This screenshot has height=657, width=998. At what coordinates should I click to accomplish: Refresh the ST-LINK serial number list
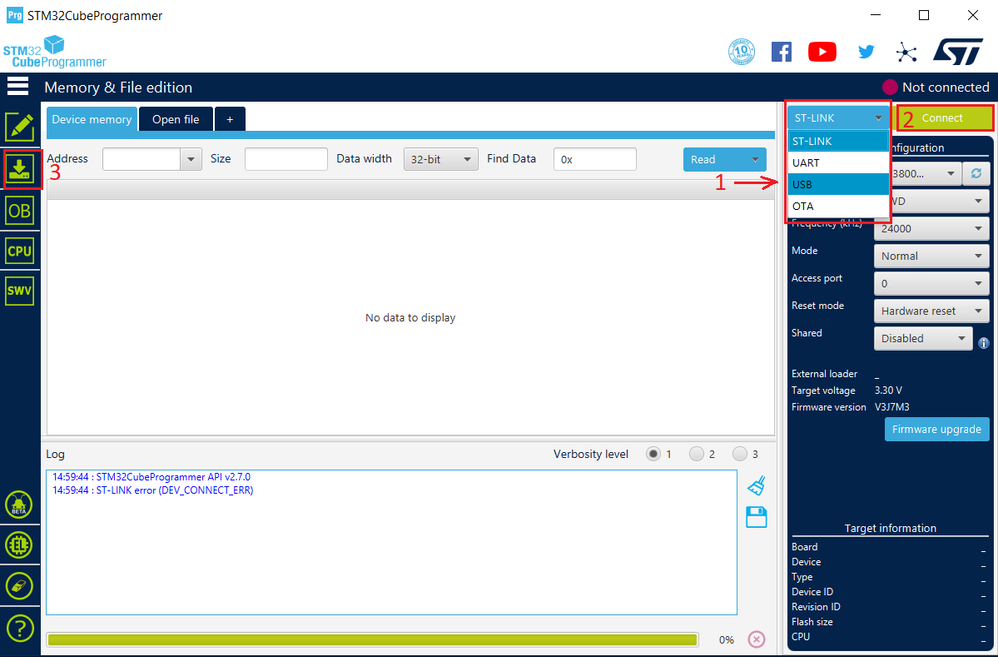(976, 173)
